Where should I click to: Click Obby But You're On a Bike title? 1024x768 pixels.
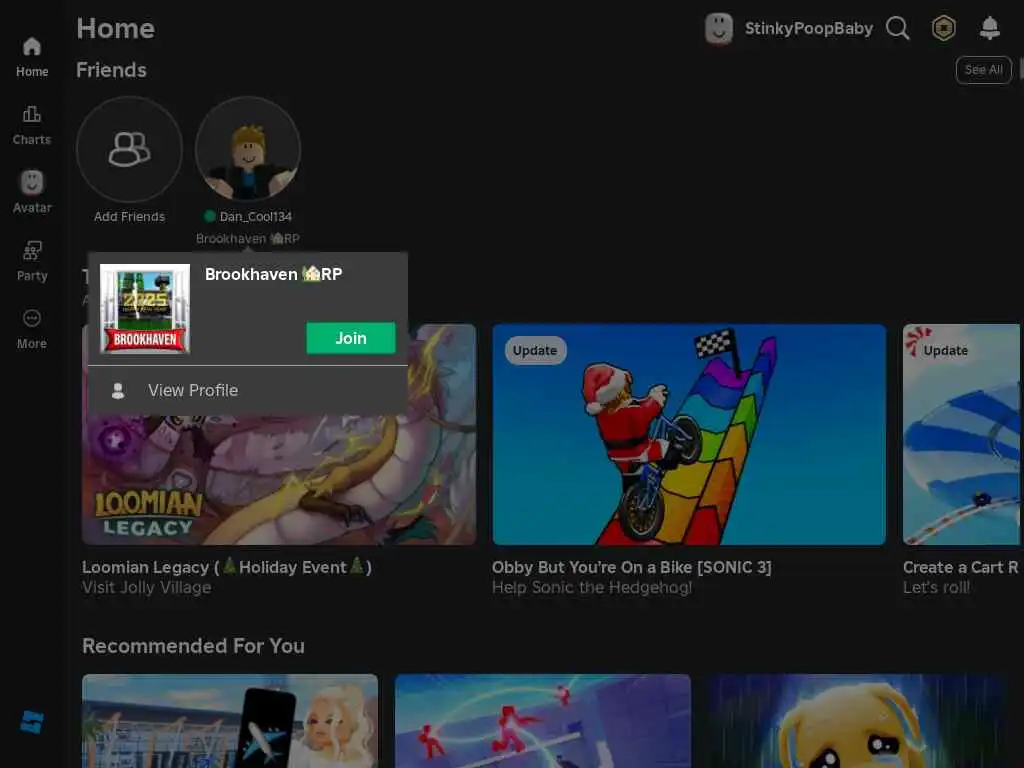click(x=632, y=567)
